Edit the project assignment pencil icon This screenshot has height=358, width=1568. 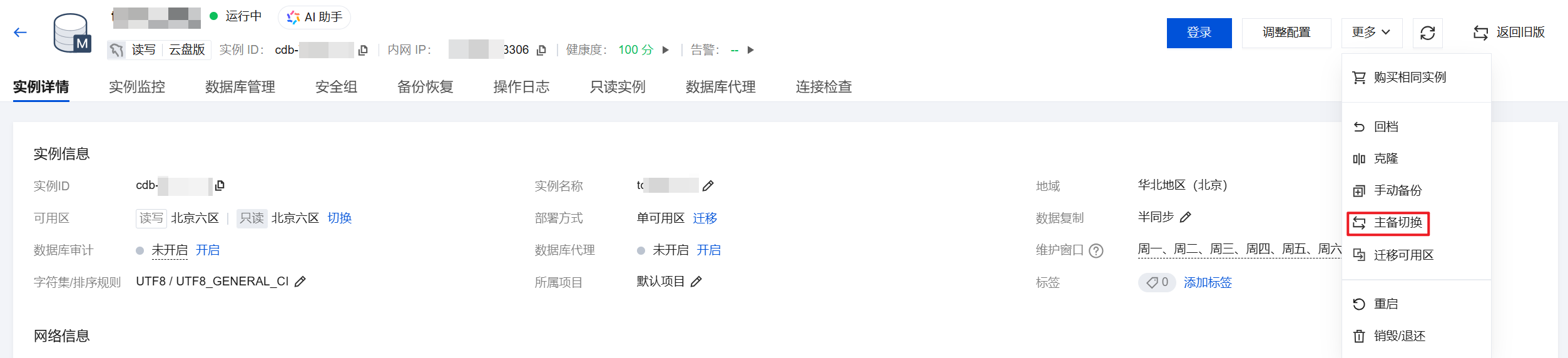pos(696,282)
